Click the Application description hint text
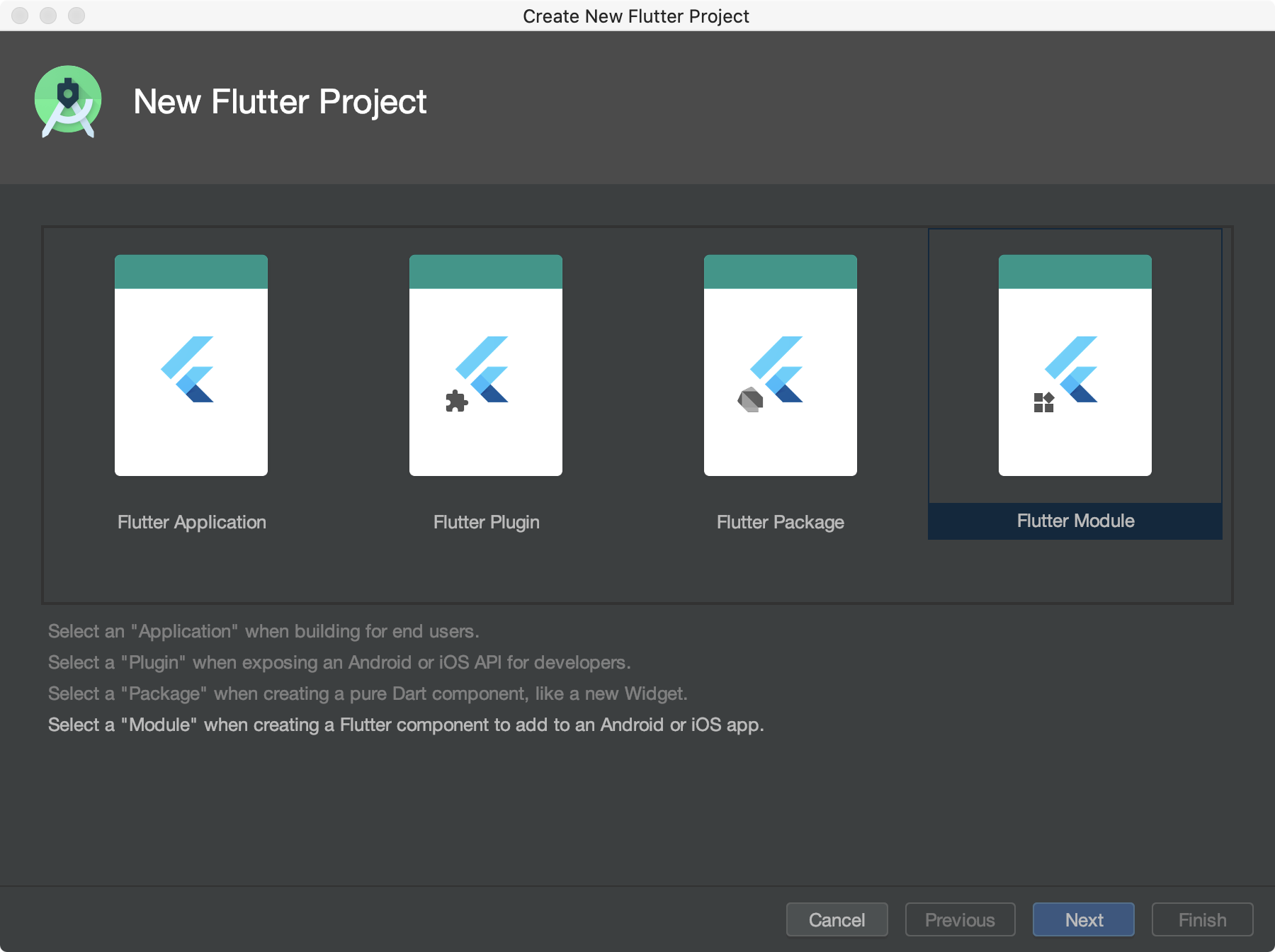 pyautogui.click(x=263, y=631)
